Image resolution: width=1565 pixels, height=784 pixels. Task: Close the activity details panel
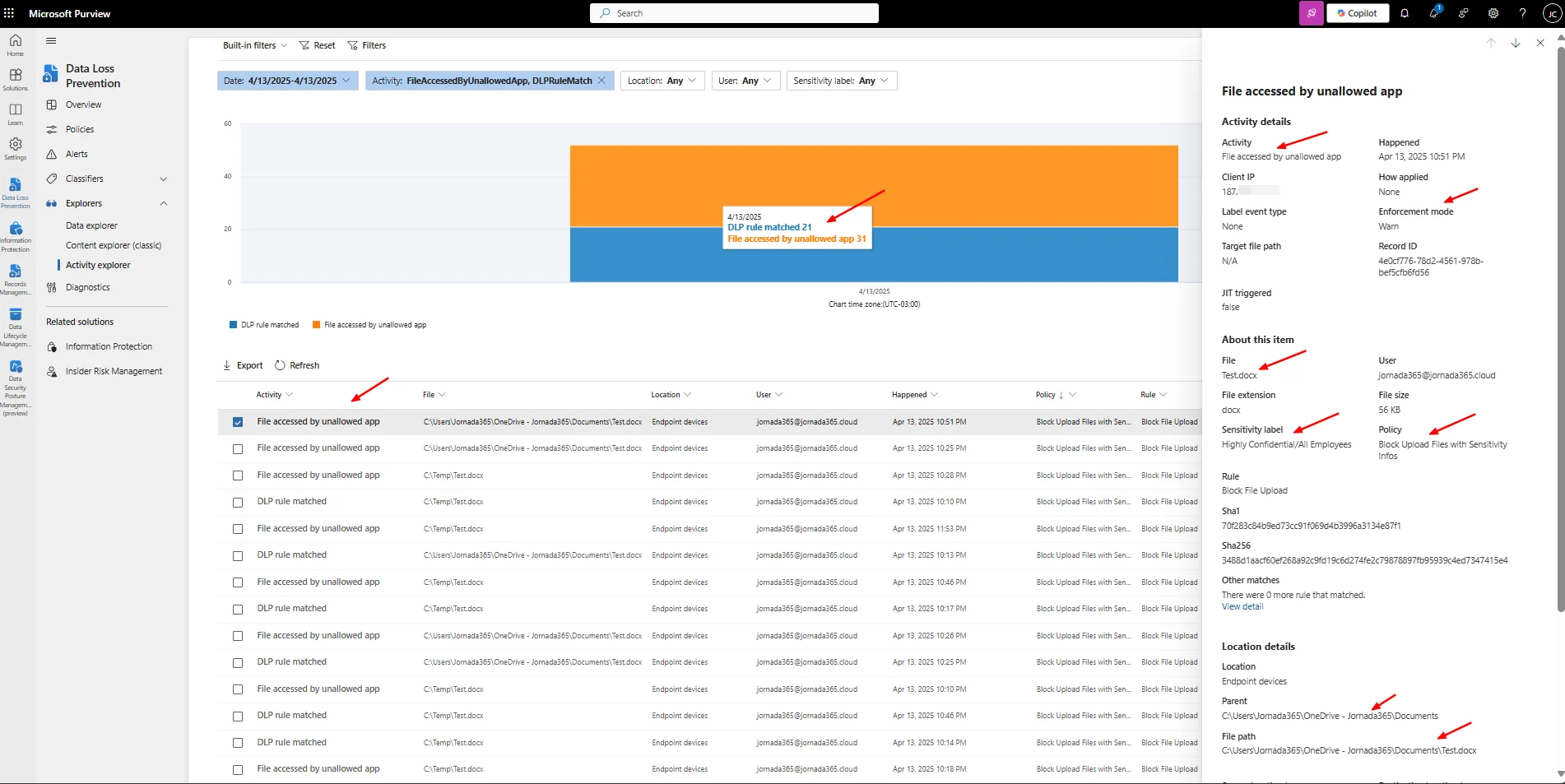(x=1540, y=43)
